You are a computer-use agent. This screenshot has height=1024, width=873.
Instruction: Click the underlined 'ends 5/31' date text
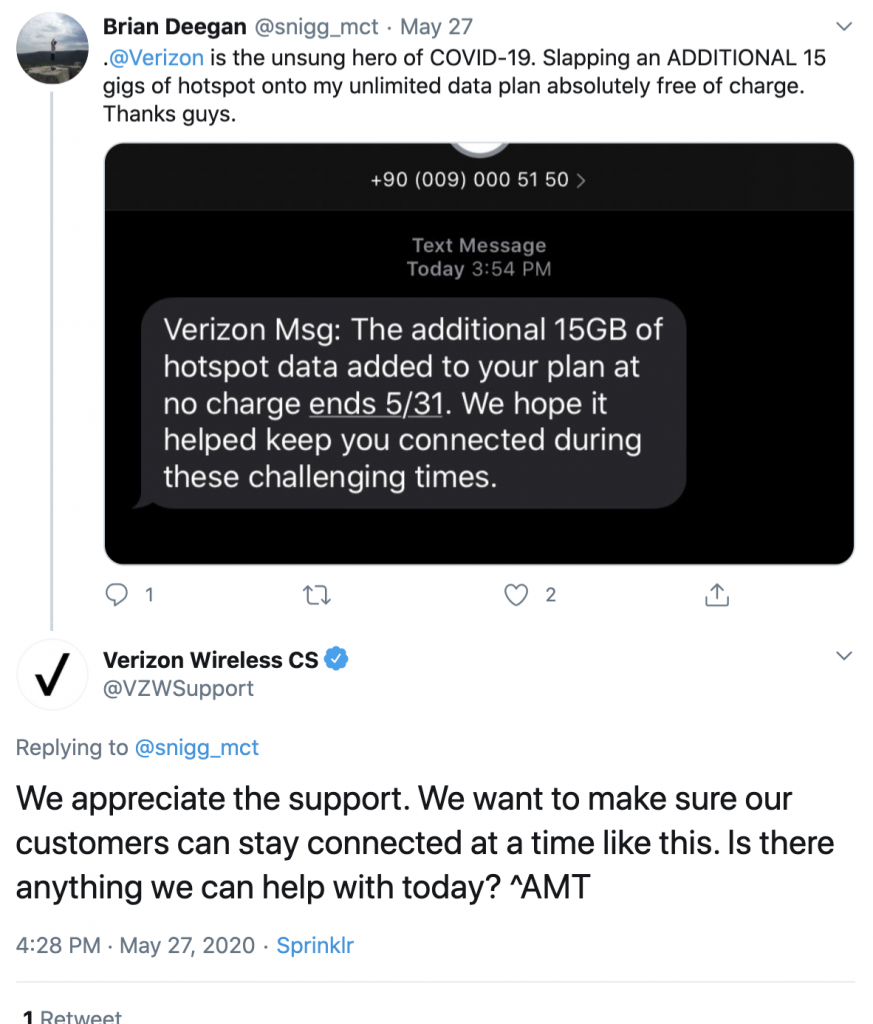(376, 404)
